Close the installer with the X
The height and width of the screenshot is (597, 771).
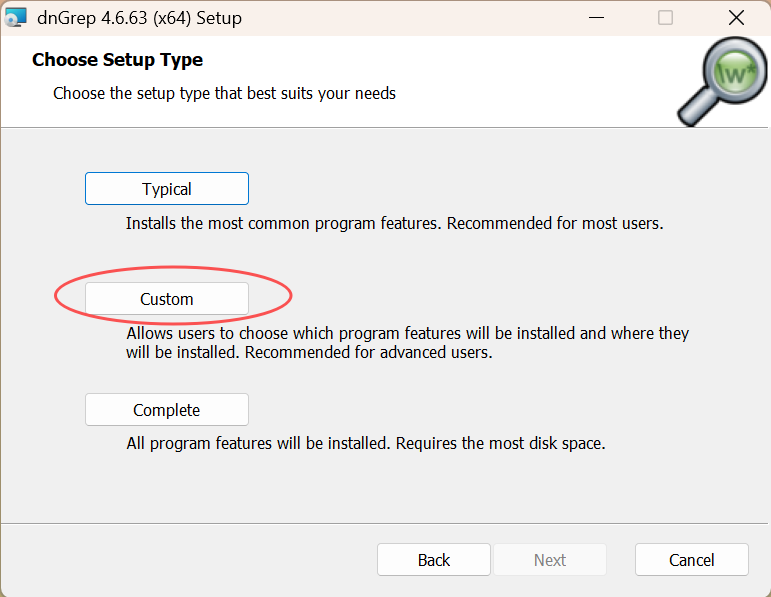(736, 18)
